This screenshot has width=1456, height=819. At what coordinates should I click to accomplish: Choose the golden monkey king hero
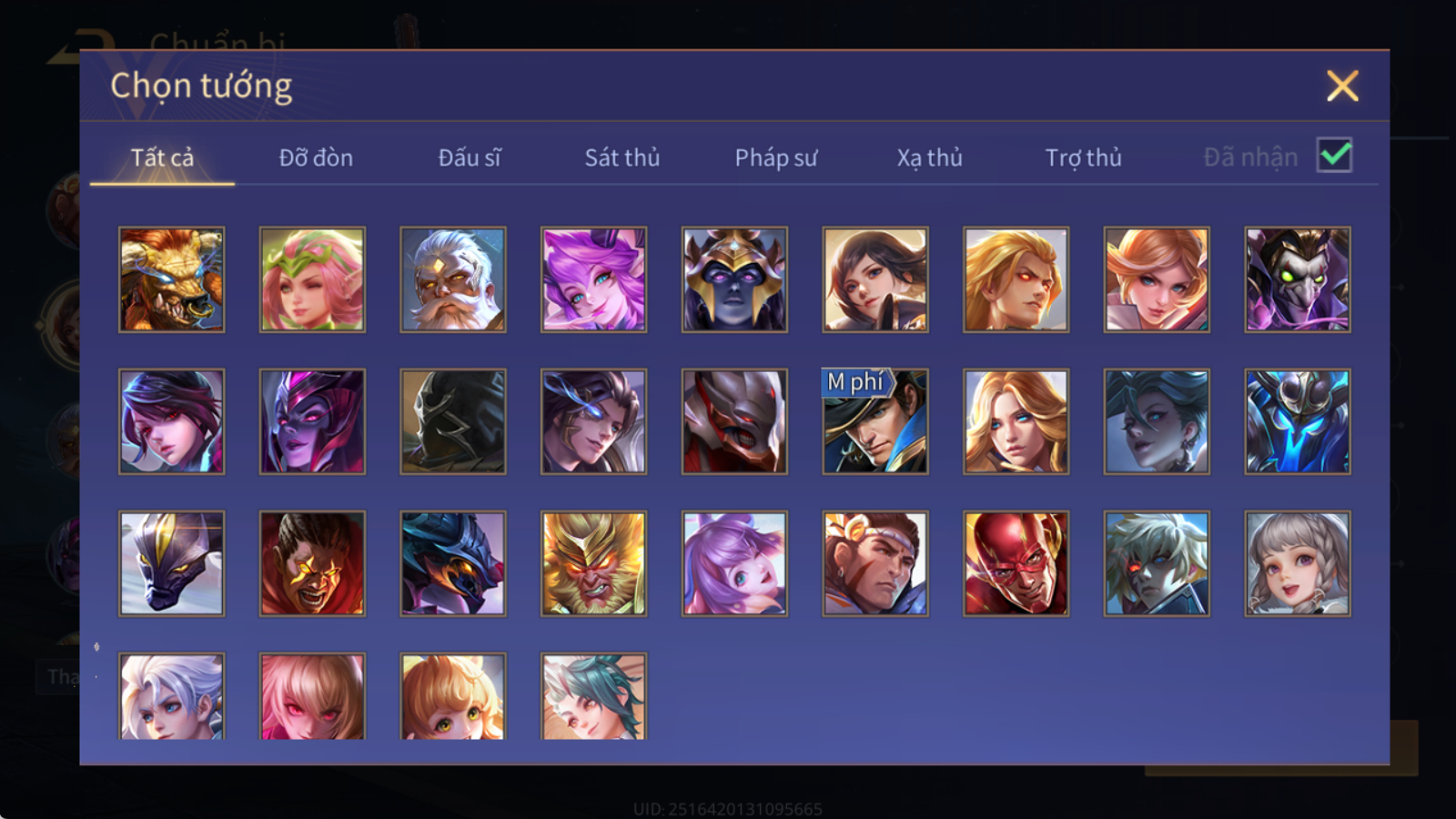(593, 563)
